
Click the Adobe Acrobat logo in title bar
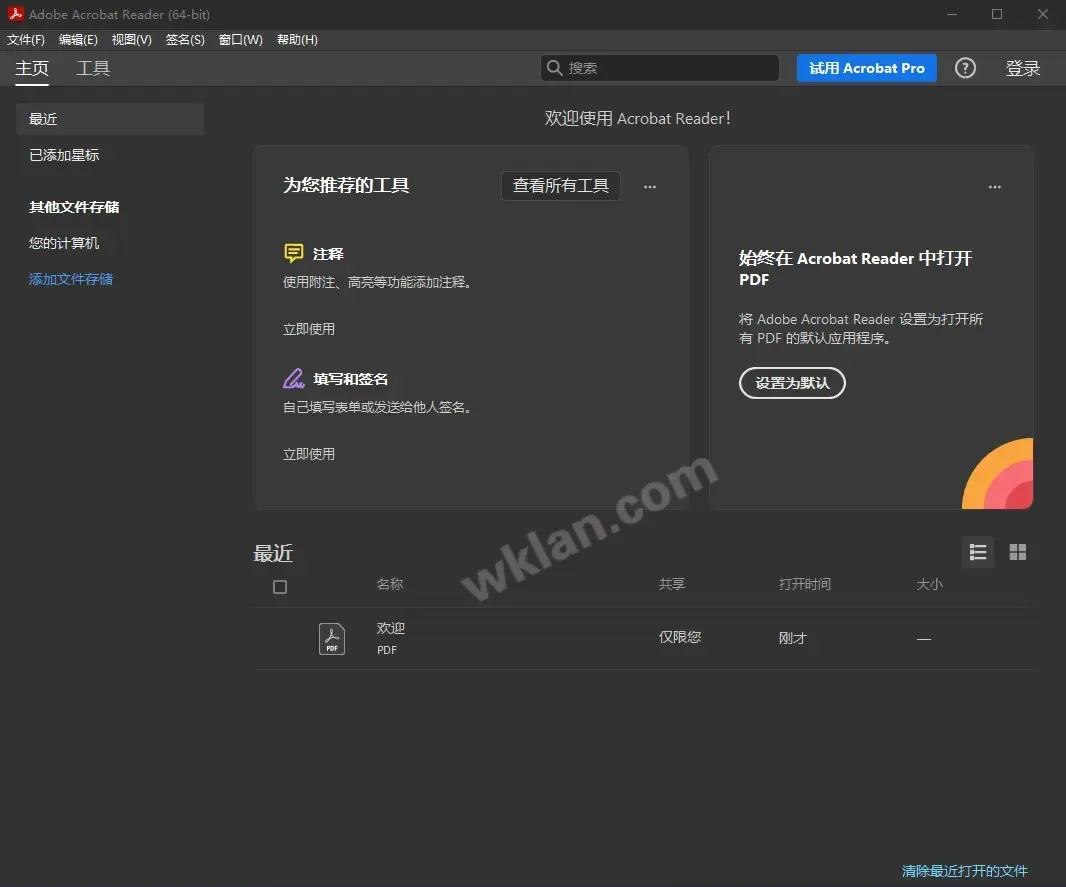(x=16, y=14)
